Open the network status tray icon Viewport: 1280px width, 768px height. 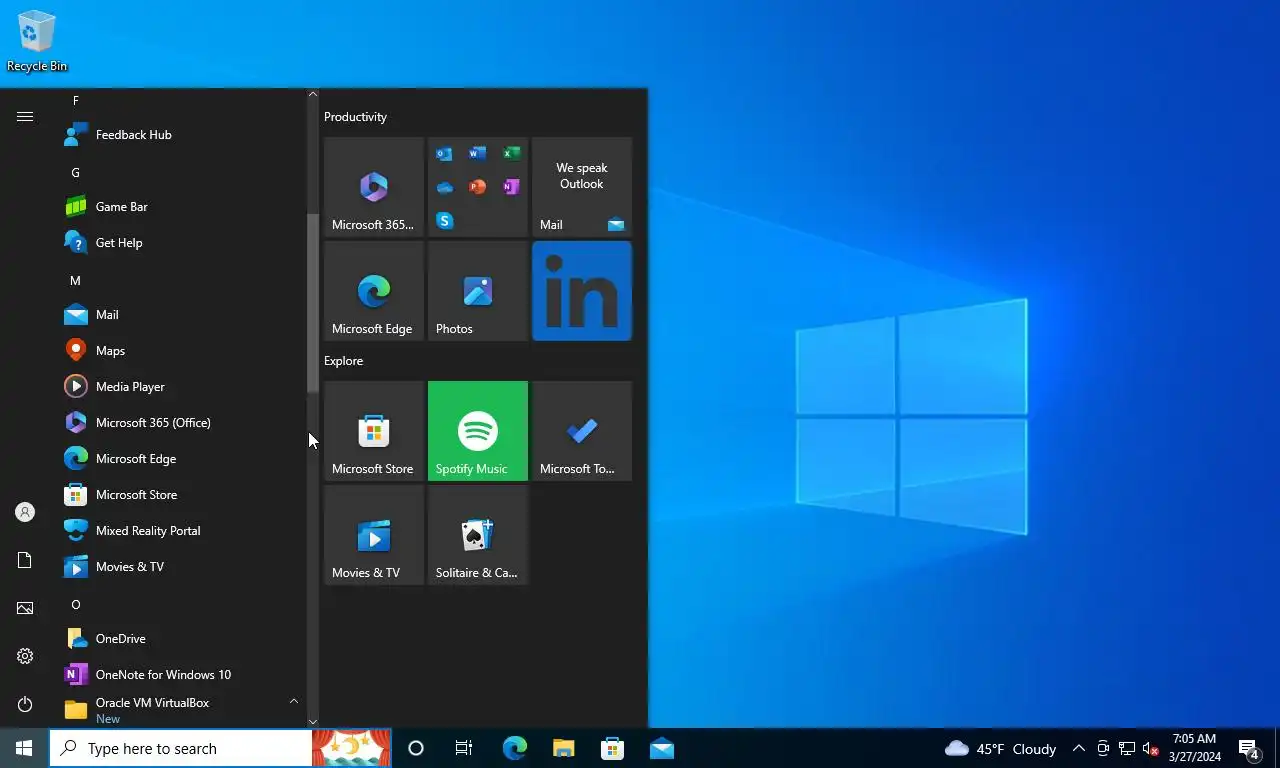point(1127,748)
